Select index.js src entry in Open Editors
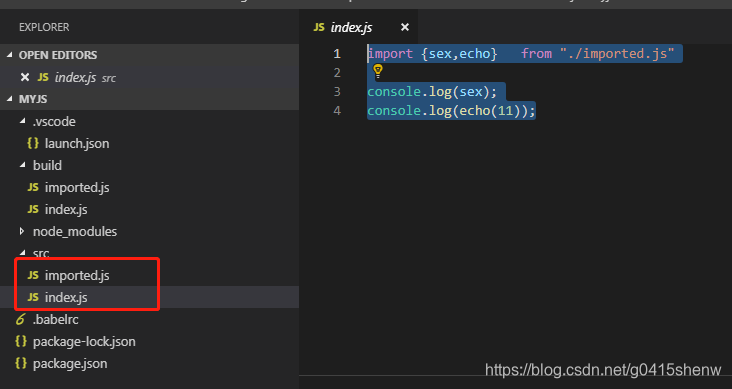Screen dimensions: 732x389 (149, 77)
